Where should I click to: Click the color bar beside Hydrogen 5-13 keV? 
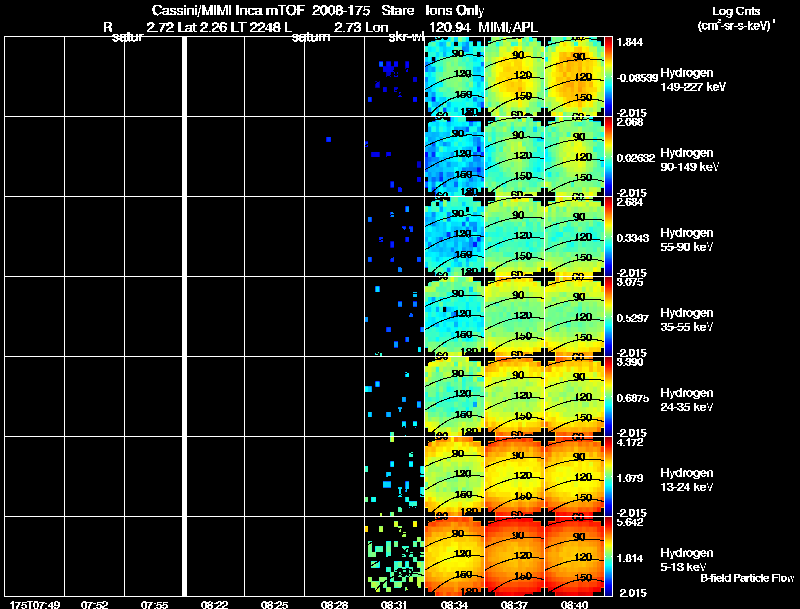tap(609, 556)
